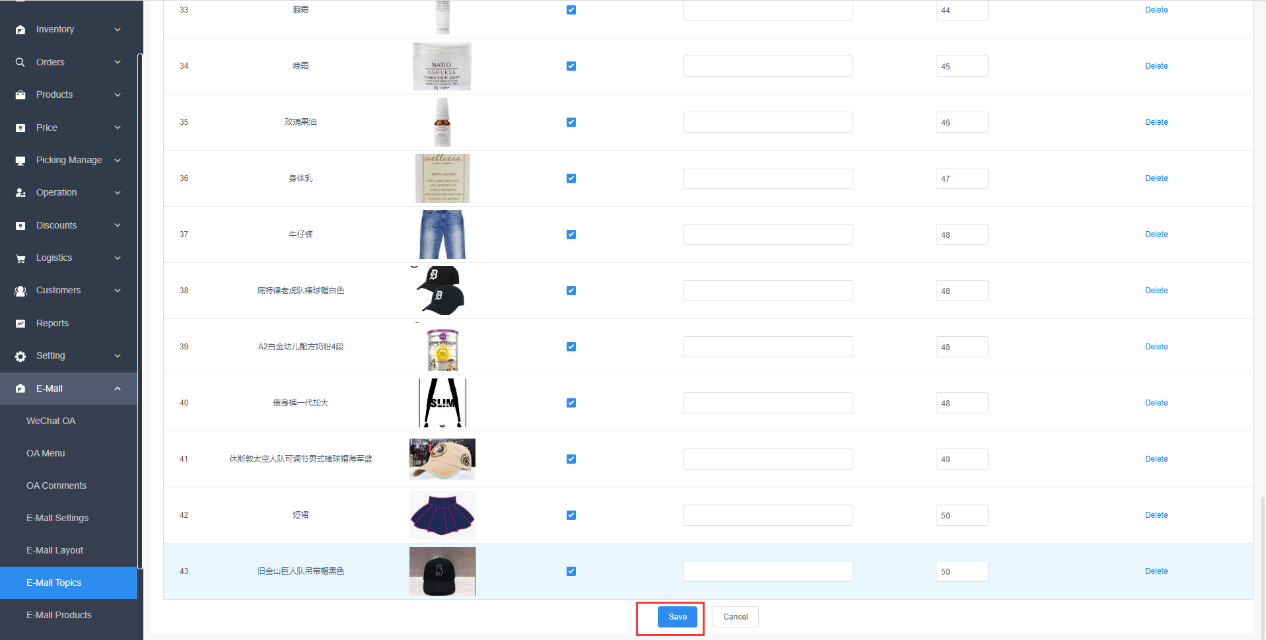Screen dimensions: 1266x640
Task: Click the Setting gear icon
Action: pyautogui.click(x=20, y=356)
